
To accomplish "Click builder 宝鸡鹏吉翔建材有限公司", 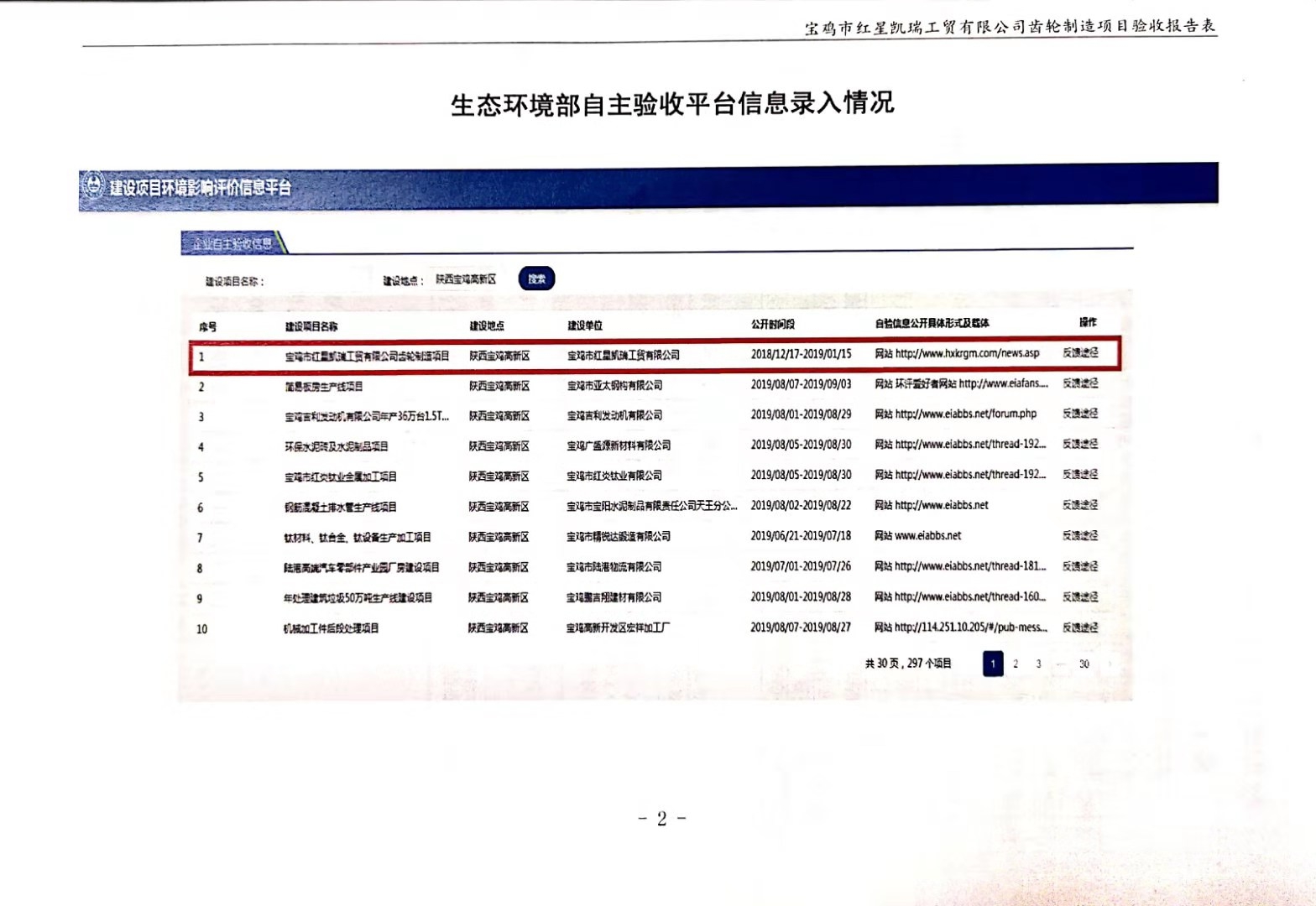I will point(614,597).
